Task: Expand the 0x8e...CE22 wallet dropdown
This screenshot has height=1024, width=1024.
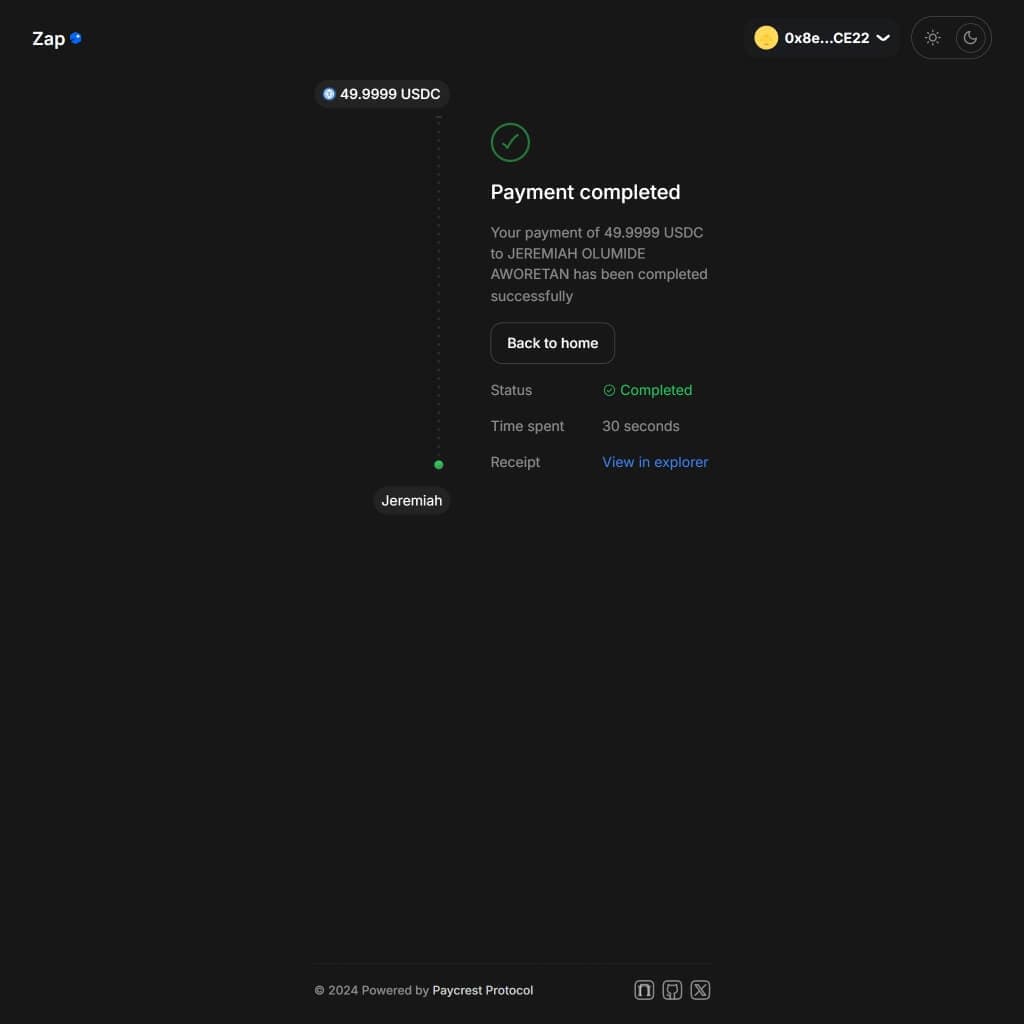Action: (x=882, y=38)
